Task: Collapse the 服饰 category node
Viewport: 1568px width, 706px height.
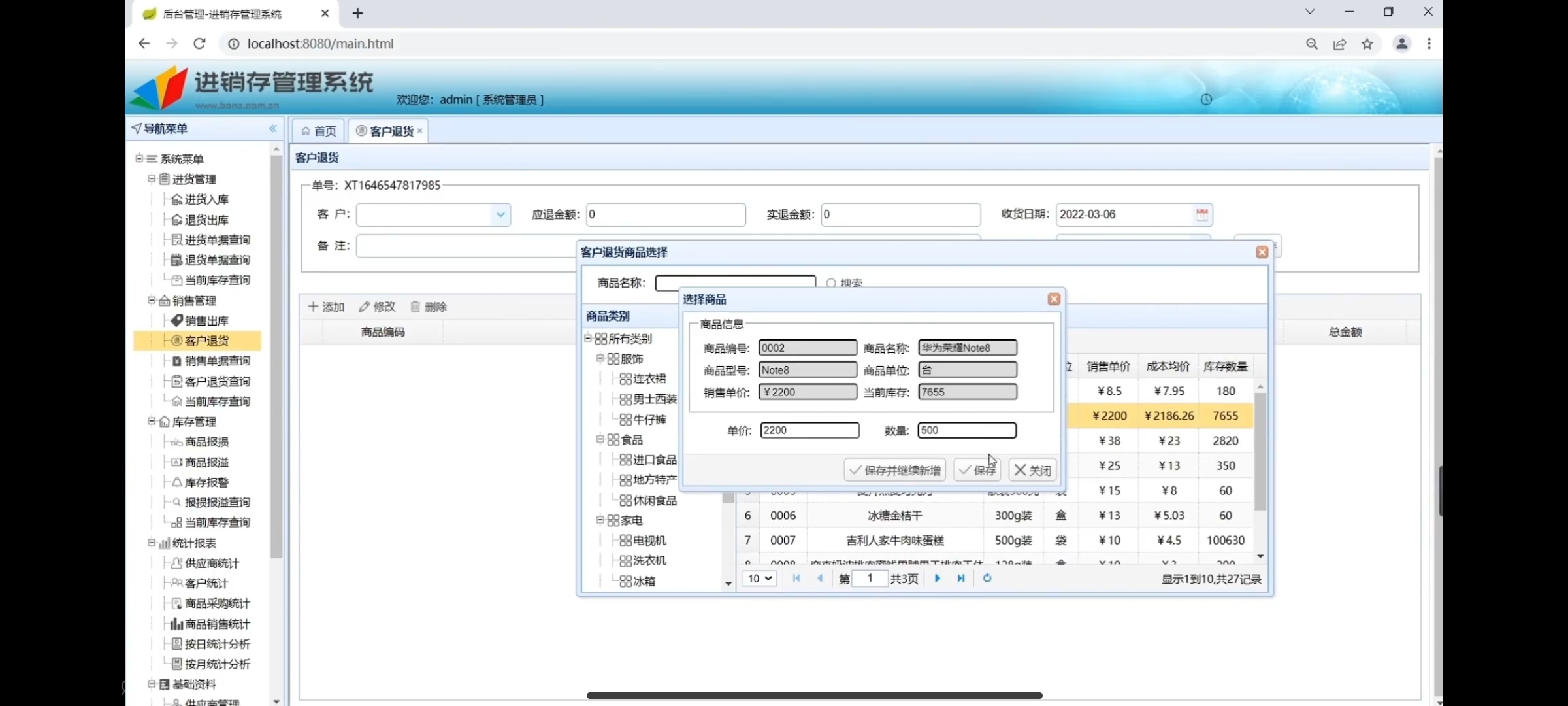Action: point(600,358)
